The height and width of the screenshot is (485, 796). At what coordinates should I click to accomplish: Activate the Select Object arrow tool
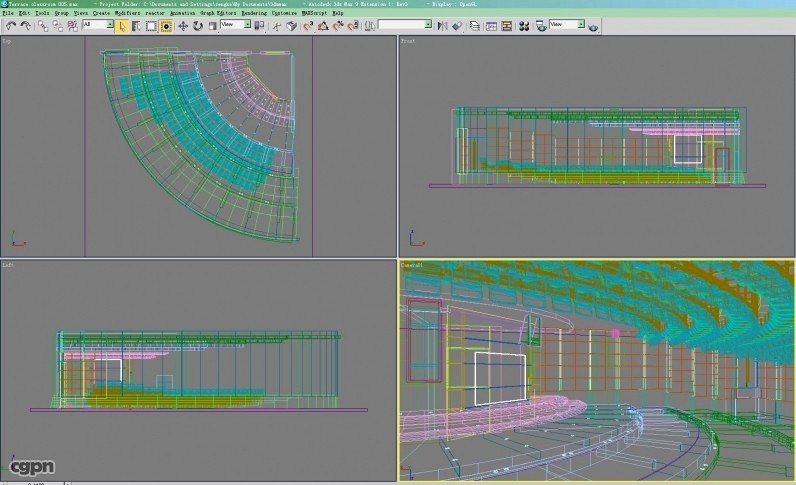tap(121, 26)
